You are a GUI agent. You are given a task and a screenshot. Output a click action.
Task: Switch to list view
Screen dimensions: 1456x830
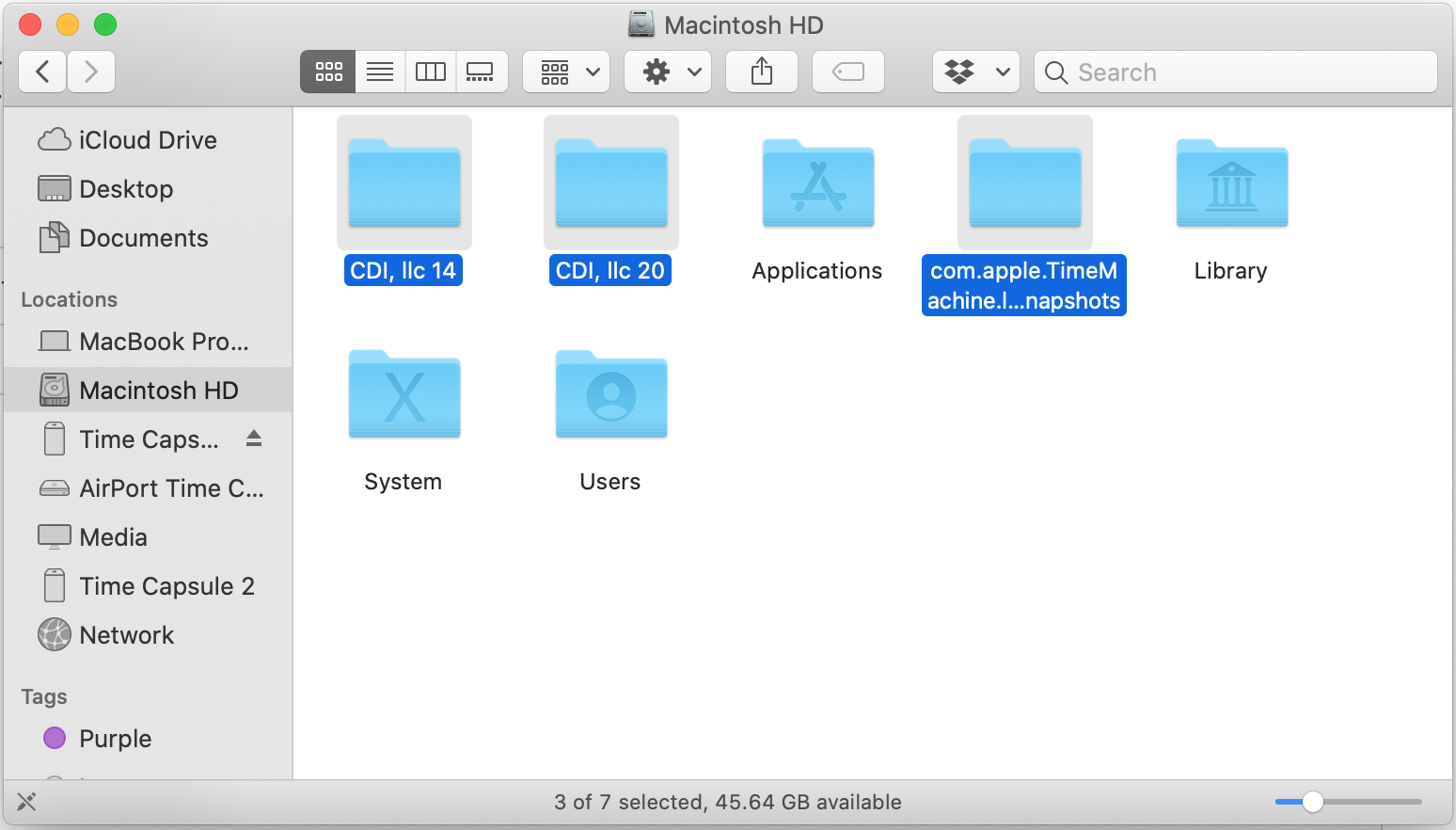click(x=380, y=72)
